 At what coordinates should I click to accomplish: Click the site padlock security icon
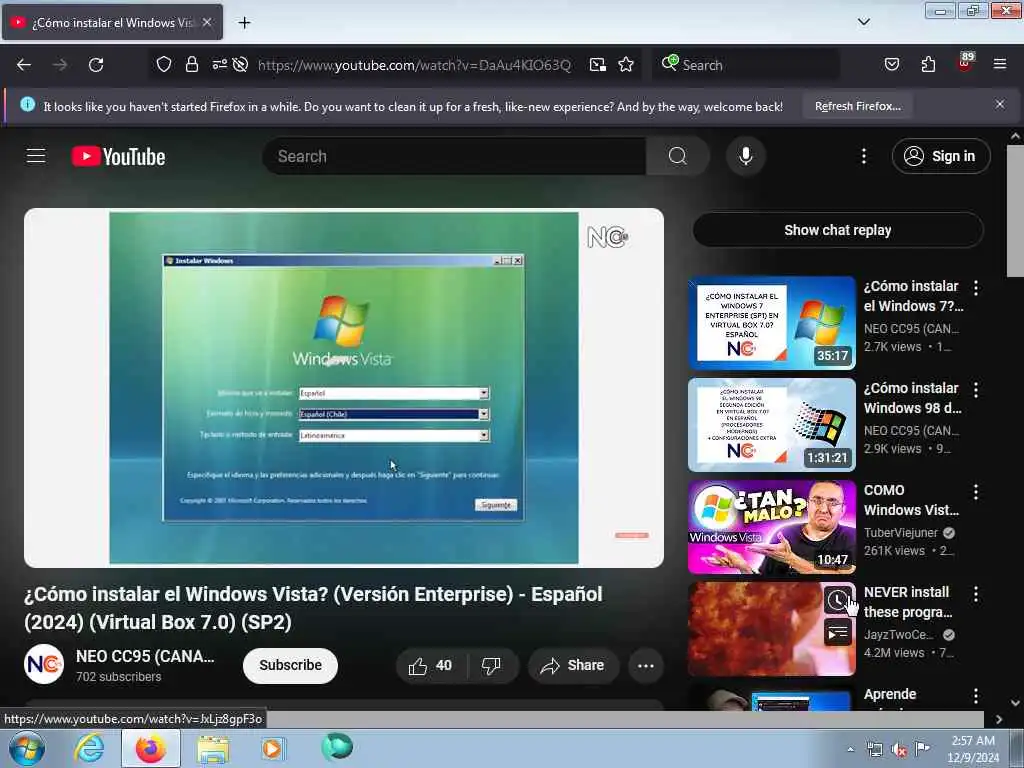coord(191,64)
